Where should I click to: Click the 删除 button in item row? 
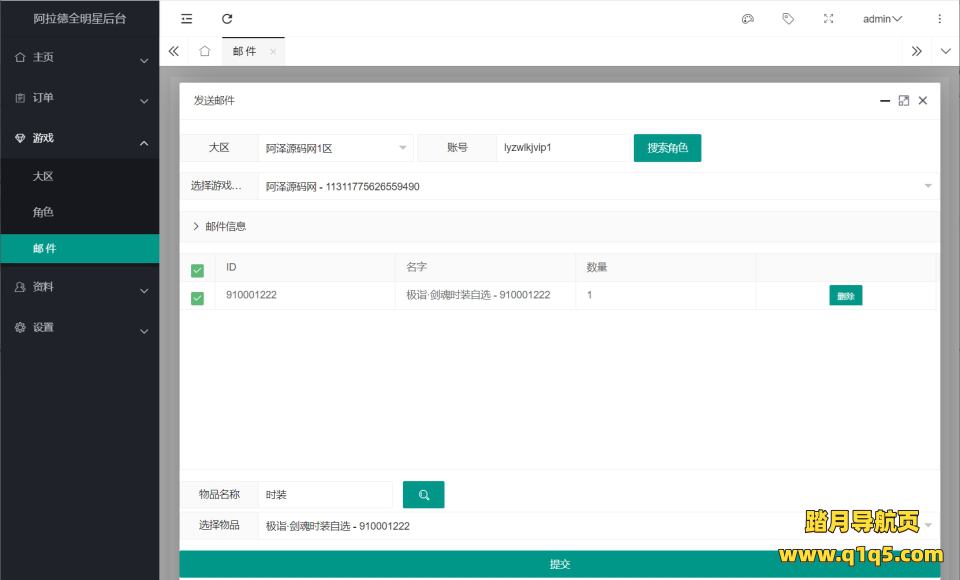845,296
